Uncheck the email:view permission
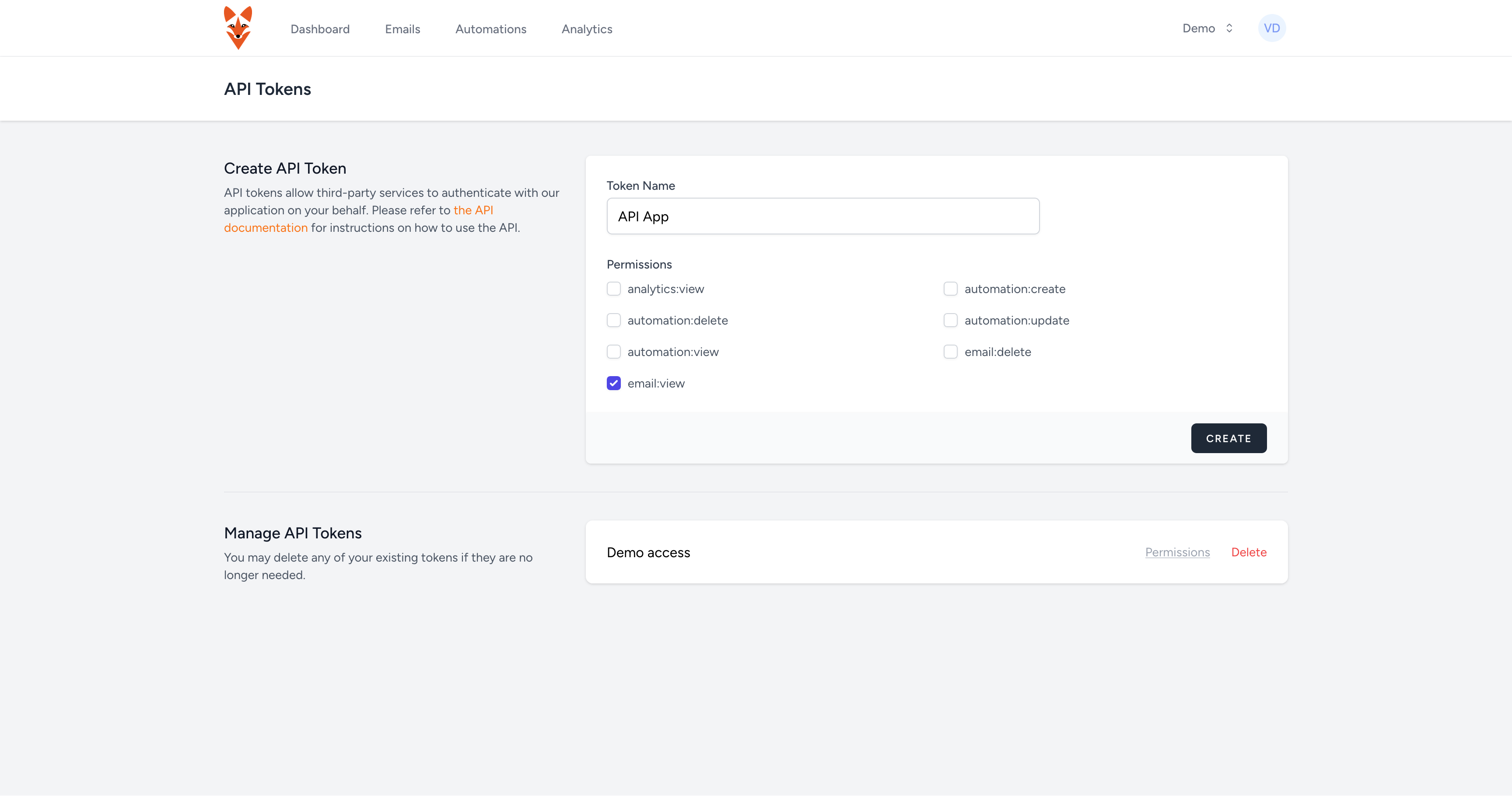This screenshot has width=1512, height=796. point(613,383)
